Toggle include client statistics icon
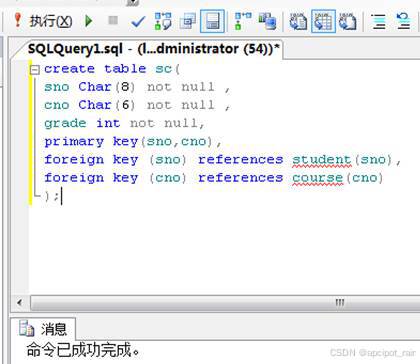 tap(268, 21)
